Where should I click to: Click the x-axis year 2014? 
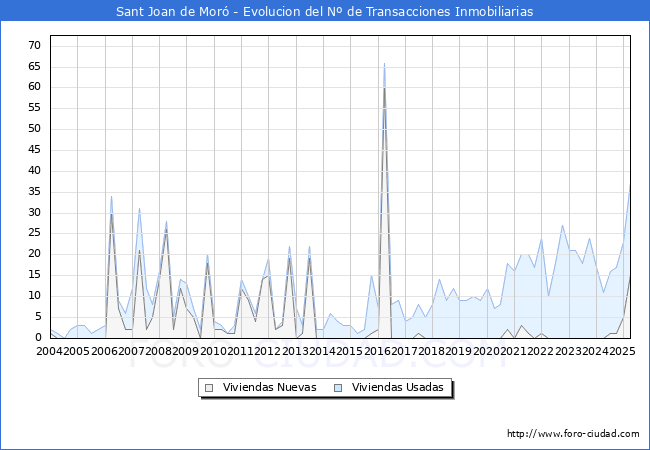click(x=322, y=351)
